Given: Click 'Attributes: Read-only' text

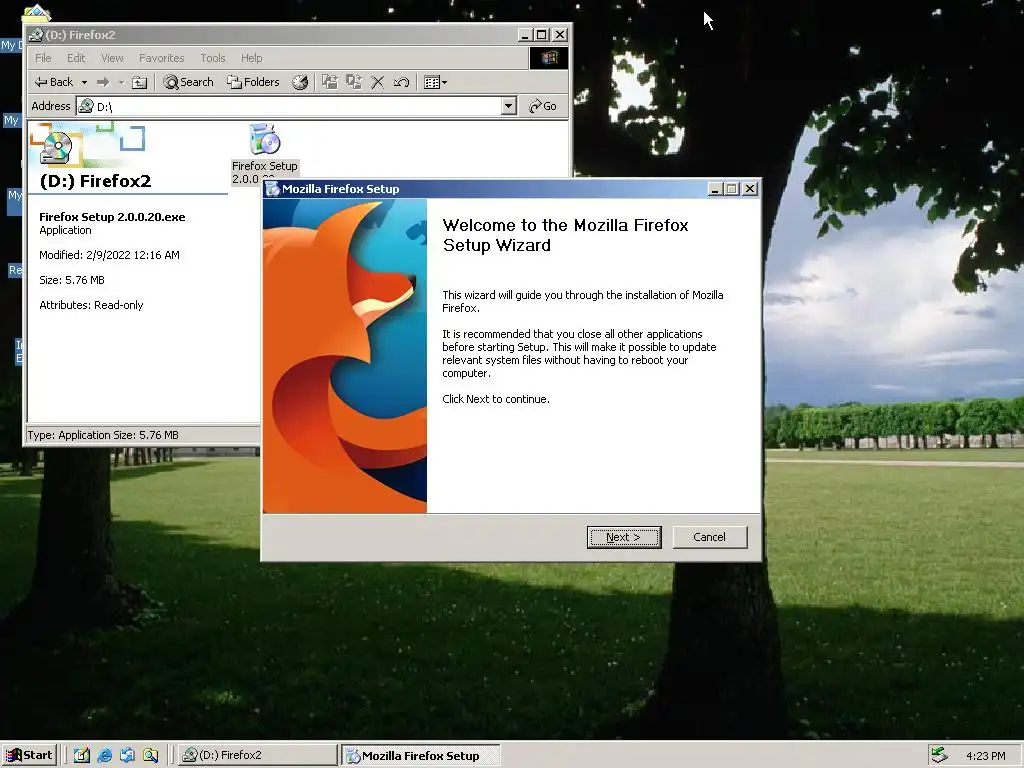Looking at the screenshot, I should (91, 305).
